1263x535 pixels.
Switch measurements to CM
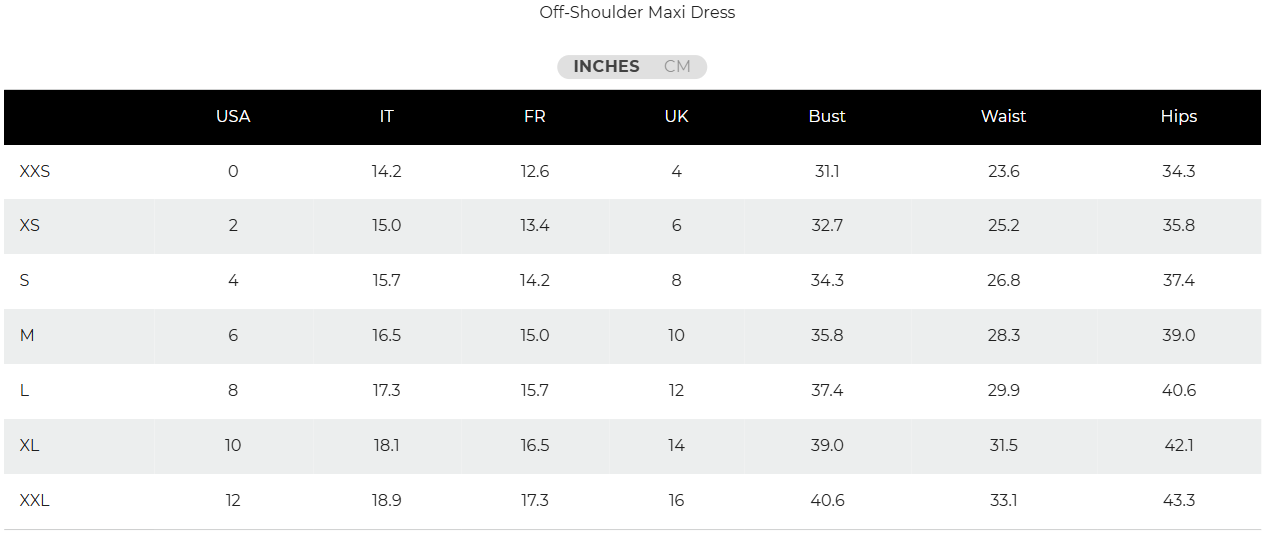[677, 67]
